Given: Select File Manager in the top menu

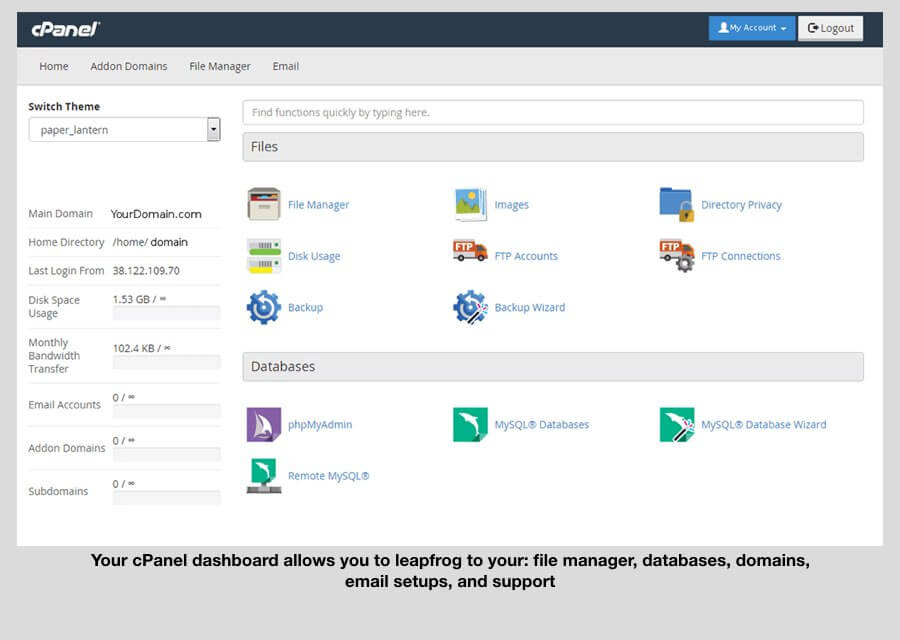Looking at the screenshot, I should pyautogui.click(x=220, y=66).
